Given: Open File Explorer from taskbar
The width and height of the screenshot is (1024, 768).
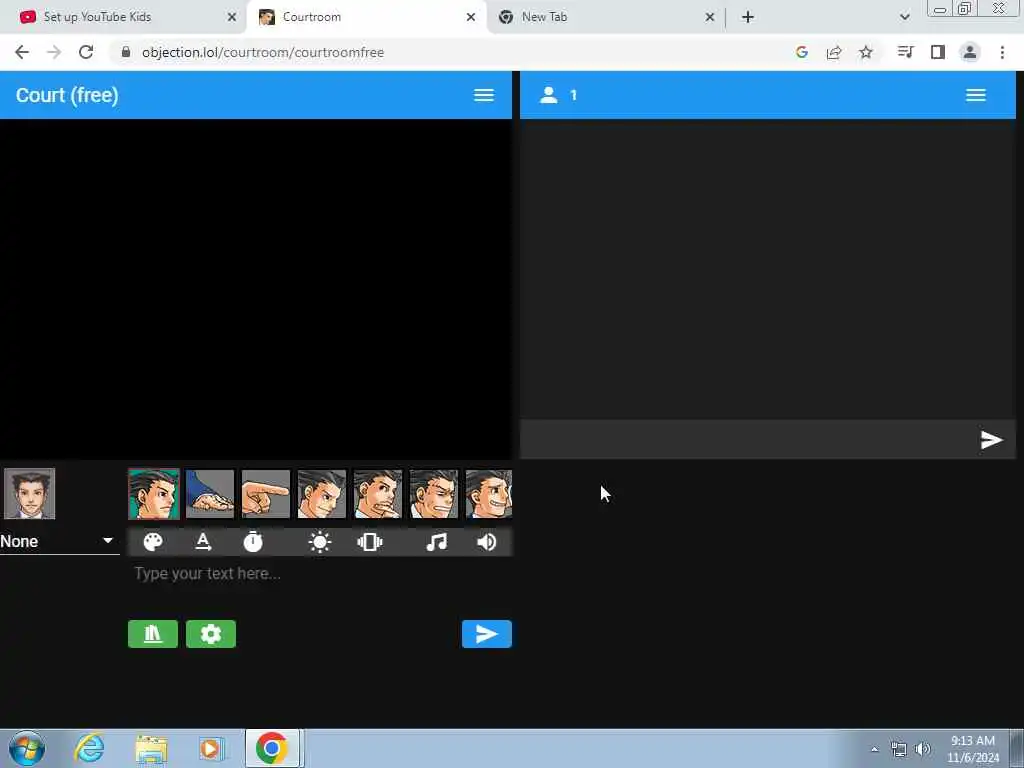Looking at the screenshot, I should [x=152, y=748].
